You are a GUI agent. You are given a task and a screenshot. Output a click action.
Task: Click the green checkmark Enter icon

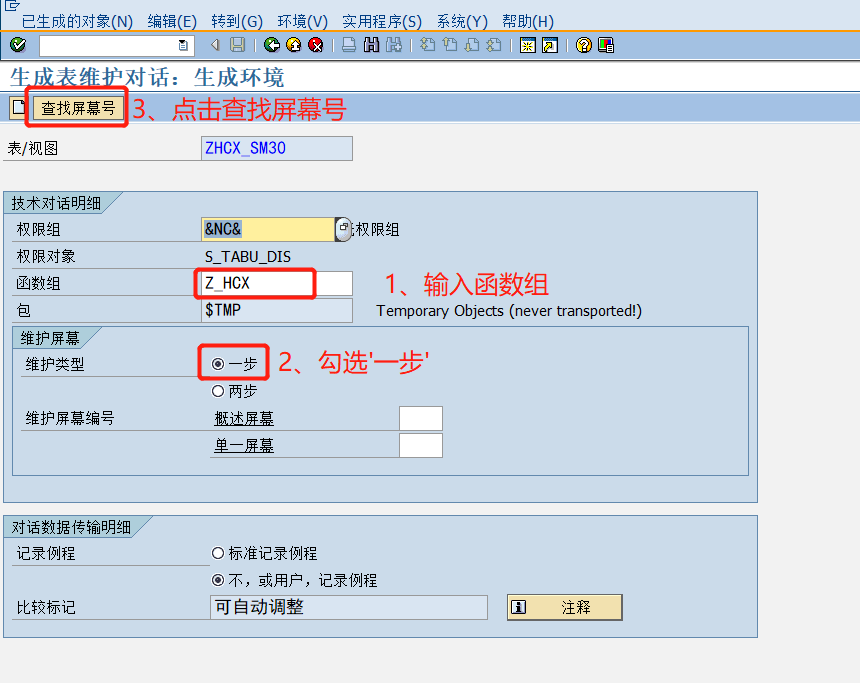point(16,44)
